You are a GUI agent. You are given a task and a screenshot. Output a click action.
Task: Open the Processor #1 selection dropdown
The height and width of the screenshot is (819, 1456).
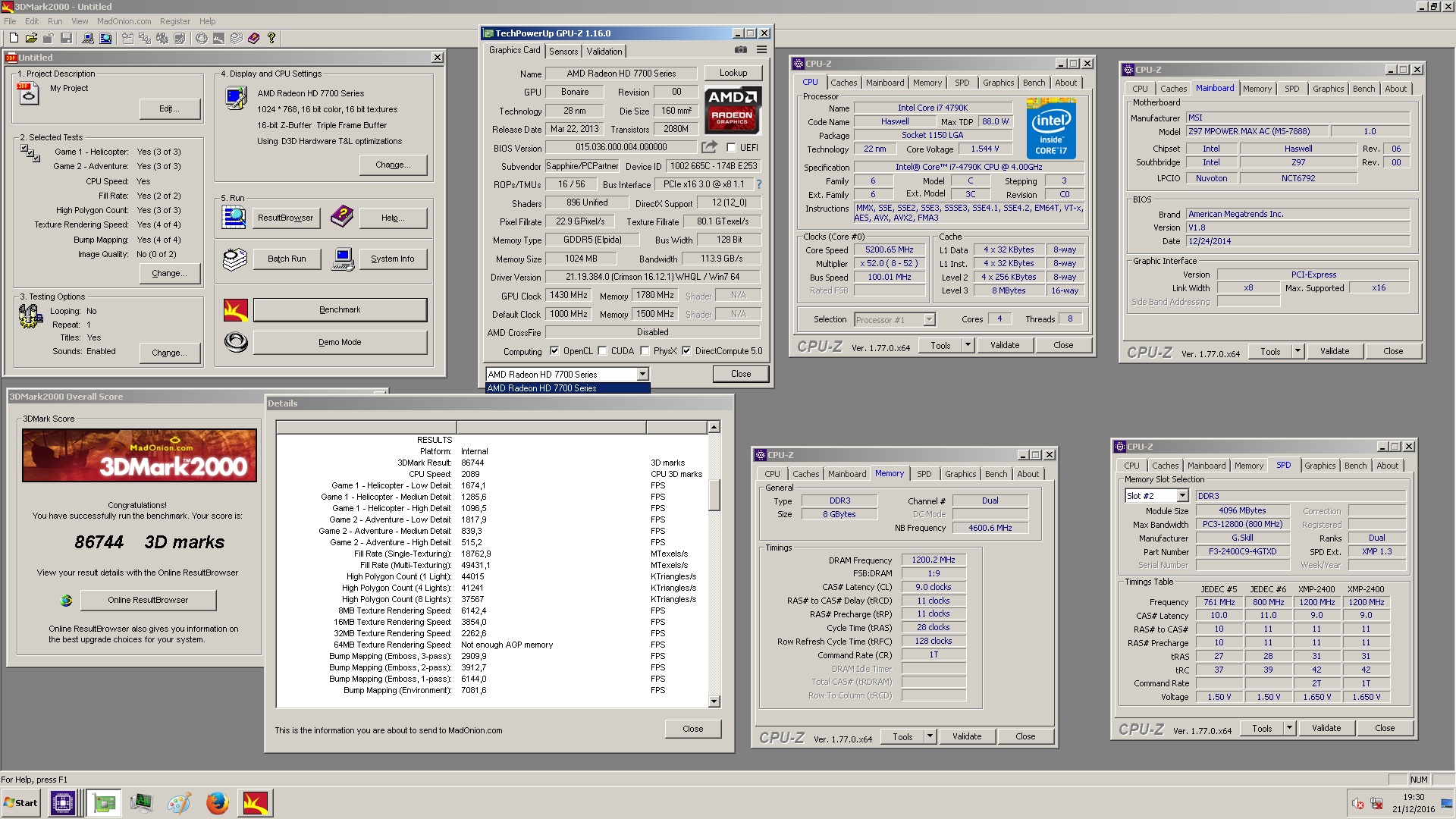click(x=929, y=320)
